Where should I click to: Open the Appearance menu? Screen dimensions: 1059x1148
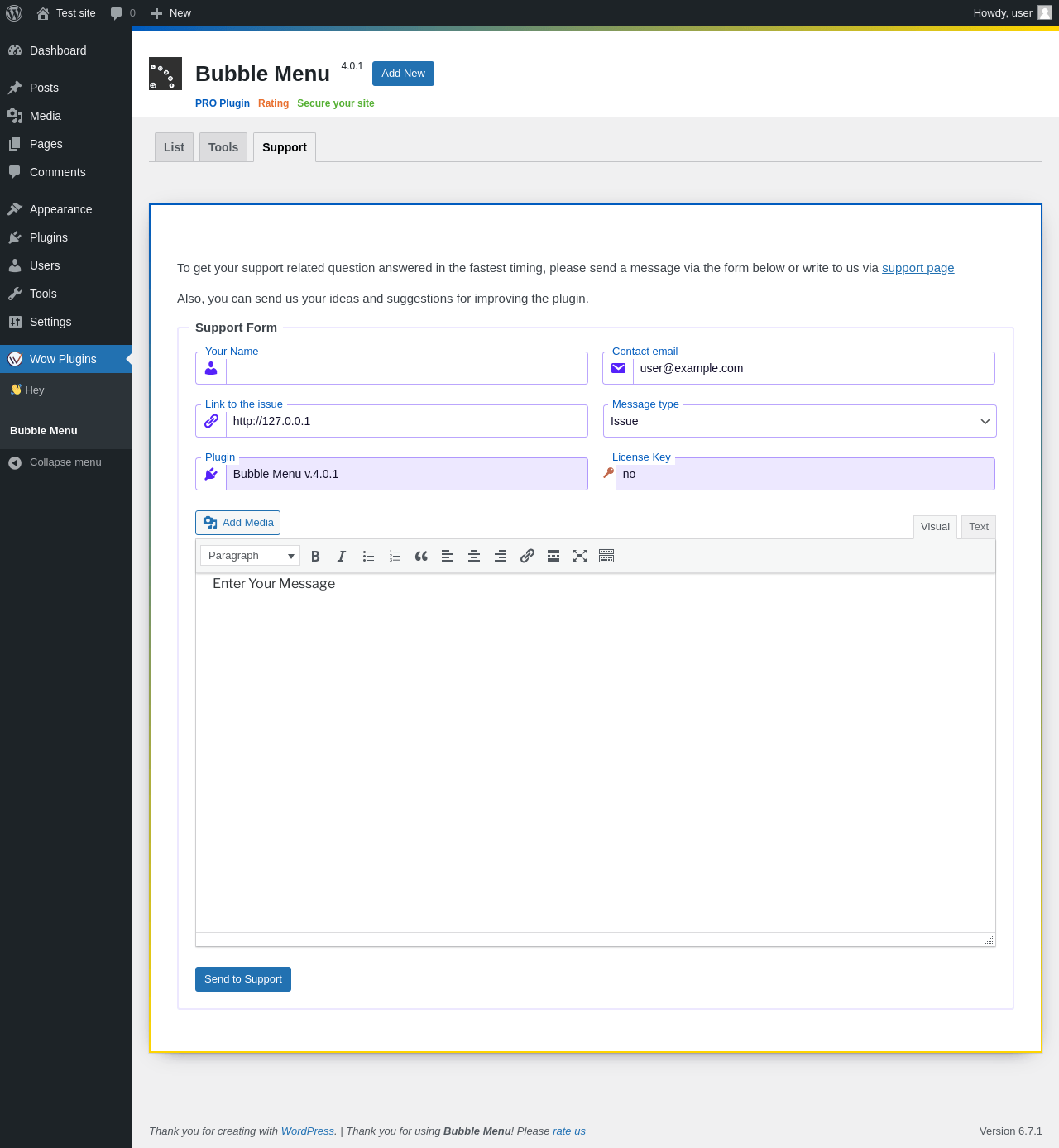(66, 209)
